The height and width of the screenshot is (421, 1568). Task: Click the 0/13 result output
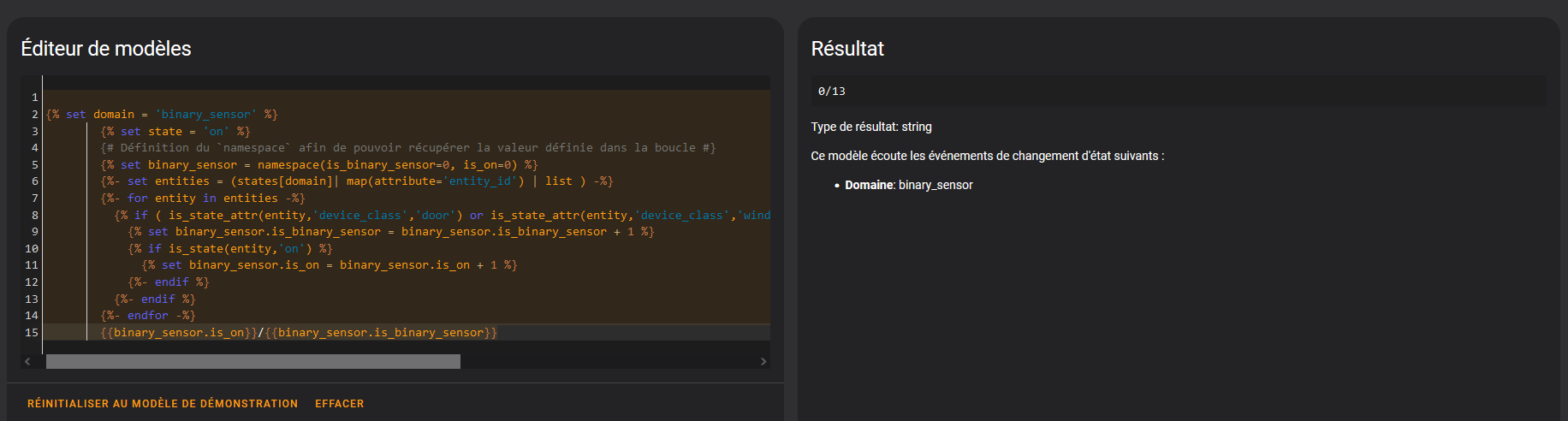point(832,92)
